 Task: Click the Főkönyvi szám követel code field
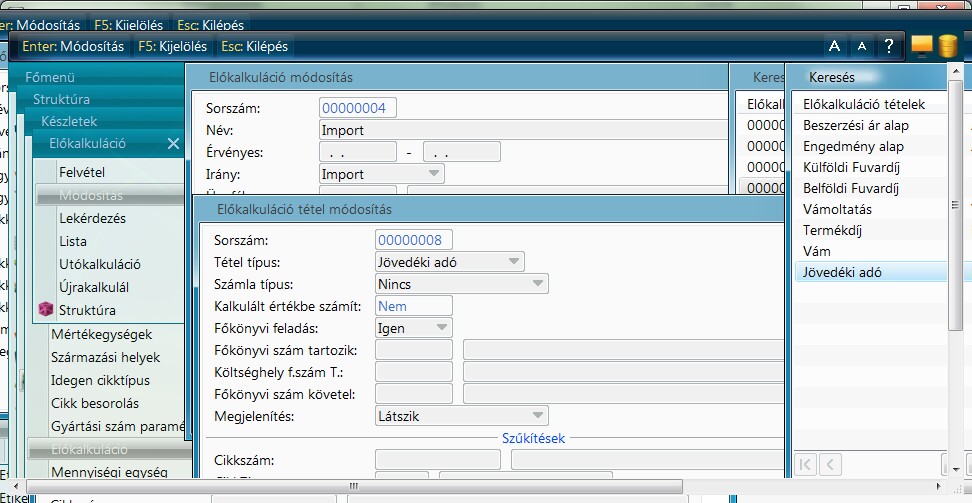click(x=413, y=394)
